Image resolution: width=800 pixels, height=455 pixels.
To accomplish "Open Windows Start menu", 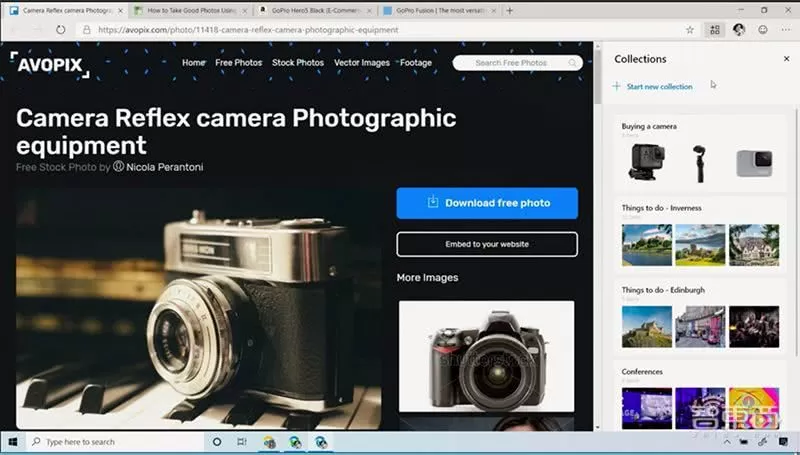I will [14, 441].
